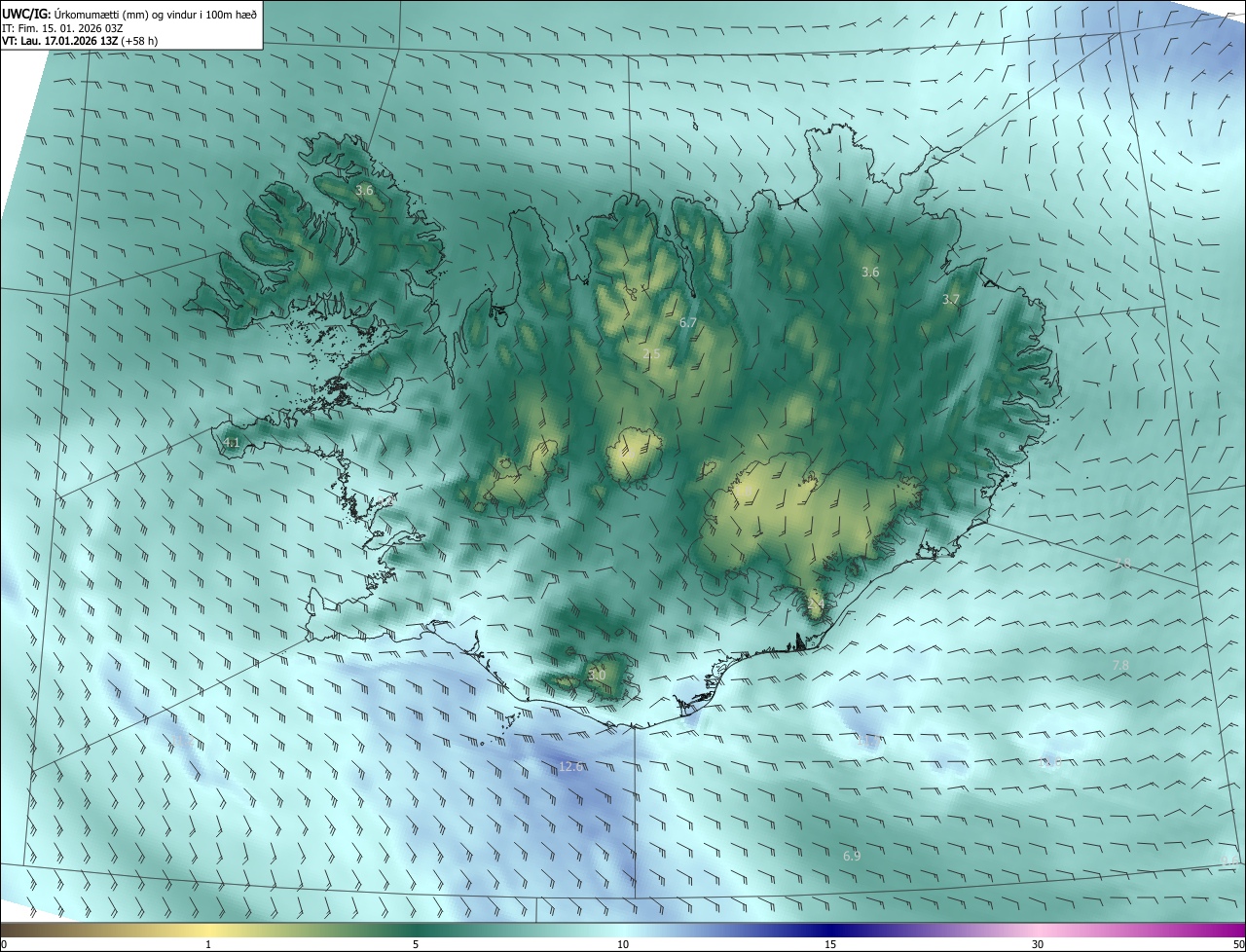The width and height of the screenshot is (1246, 952).
Task: Click the 0 tick label on the color scale
Action: [x=3, y=945]
